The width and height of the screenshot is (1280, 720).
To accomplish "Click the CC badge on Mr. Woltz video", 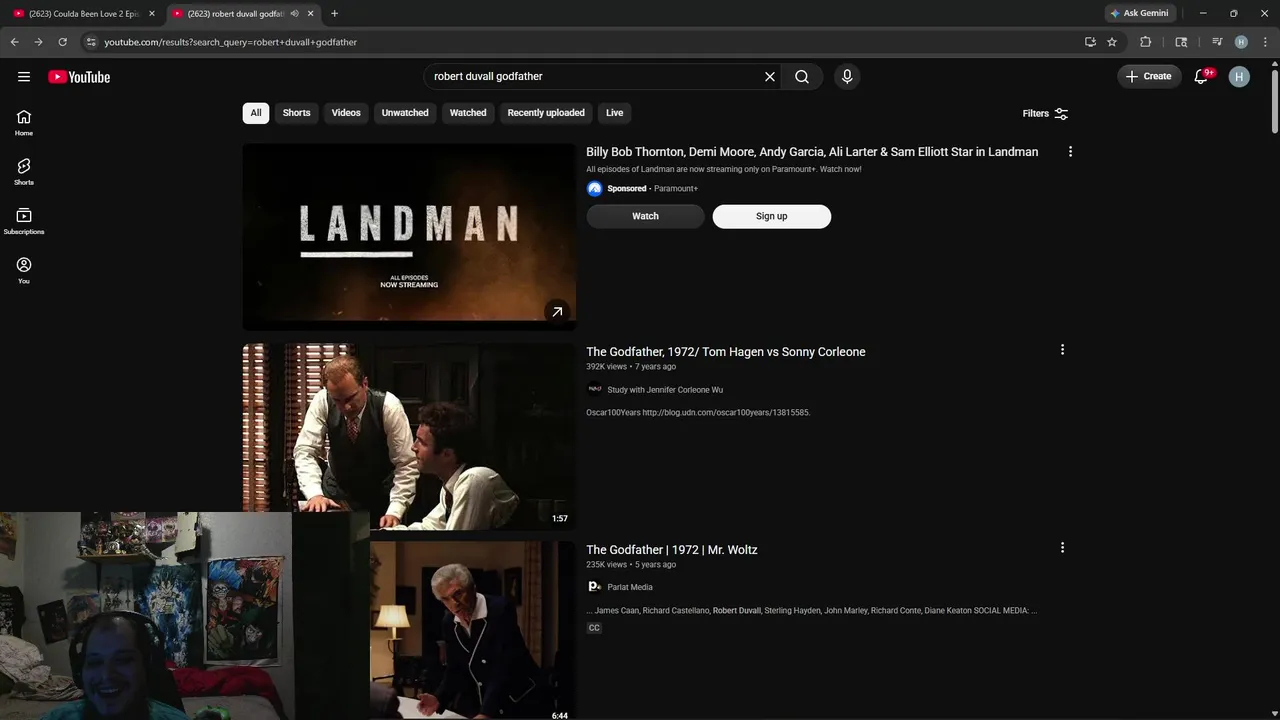I will click(594, 628).
